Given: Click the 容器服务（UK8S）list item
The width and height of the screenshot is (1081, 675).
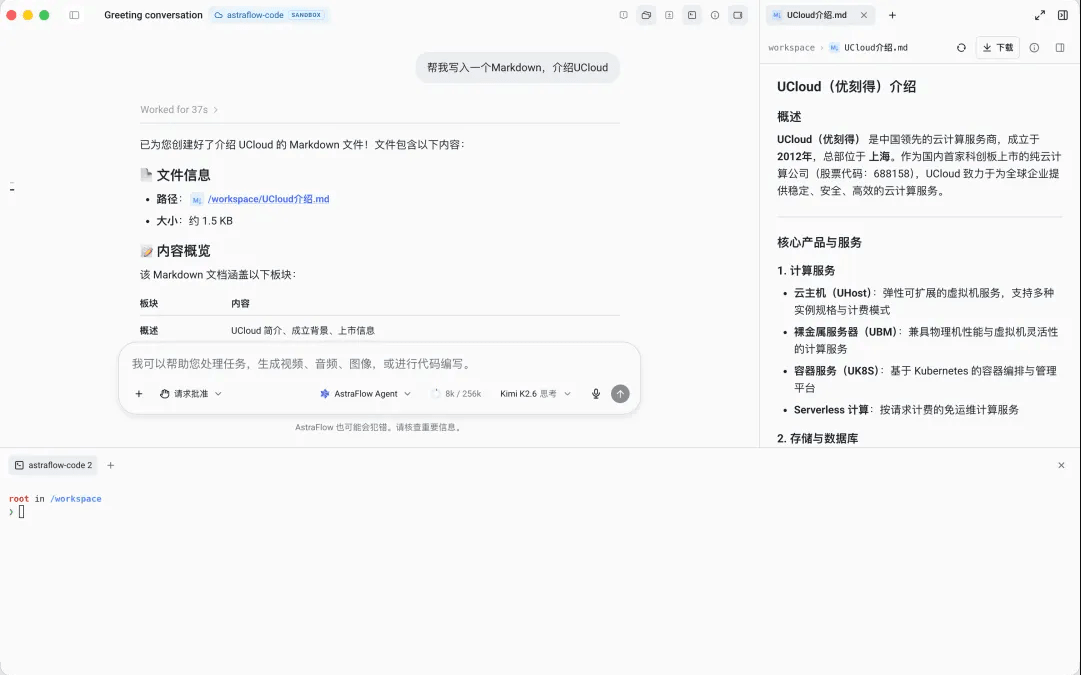Looking at the screenshot, I should click(925, 379).
